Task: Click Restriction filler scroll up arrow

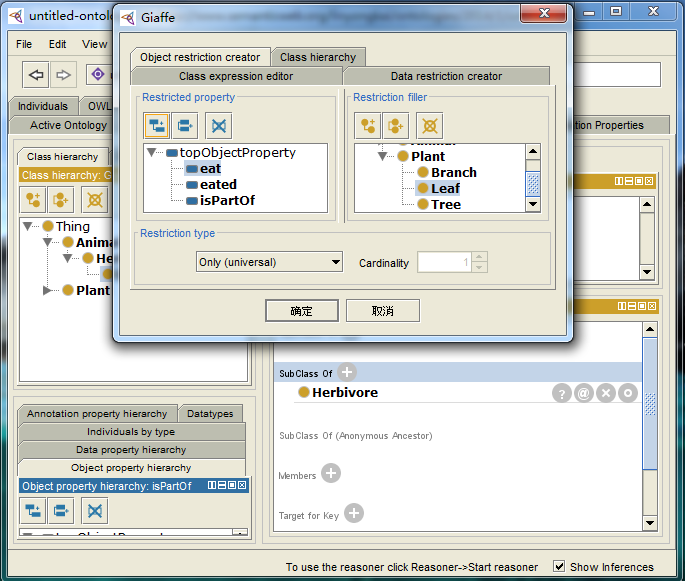Action: (x=533, y=152)
